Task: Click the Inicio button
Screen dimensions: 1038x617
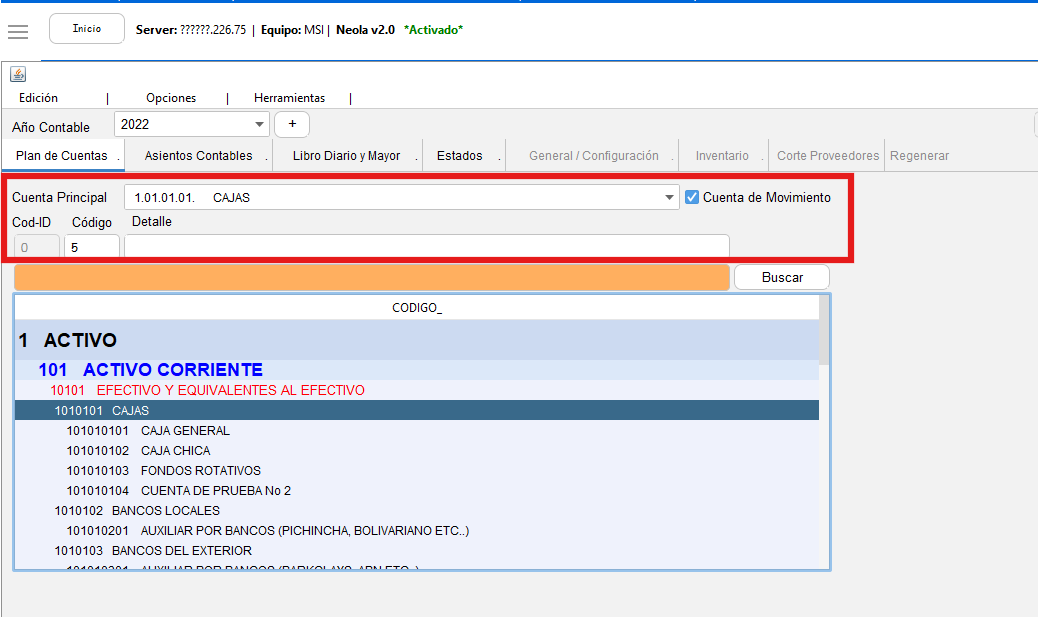Action: pos(87,29)
